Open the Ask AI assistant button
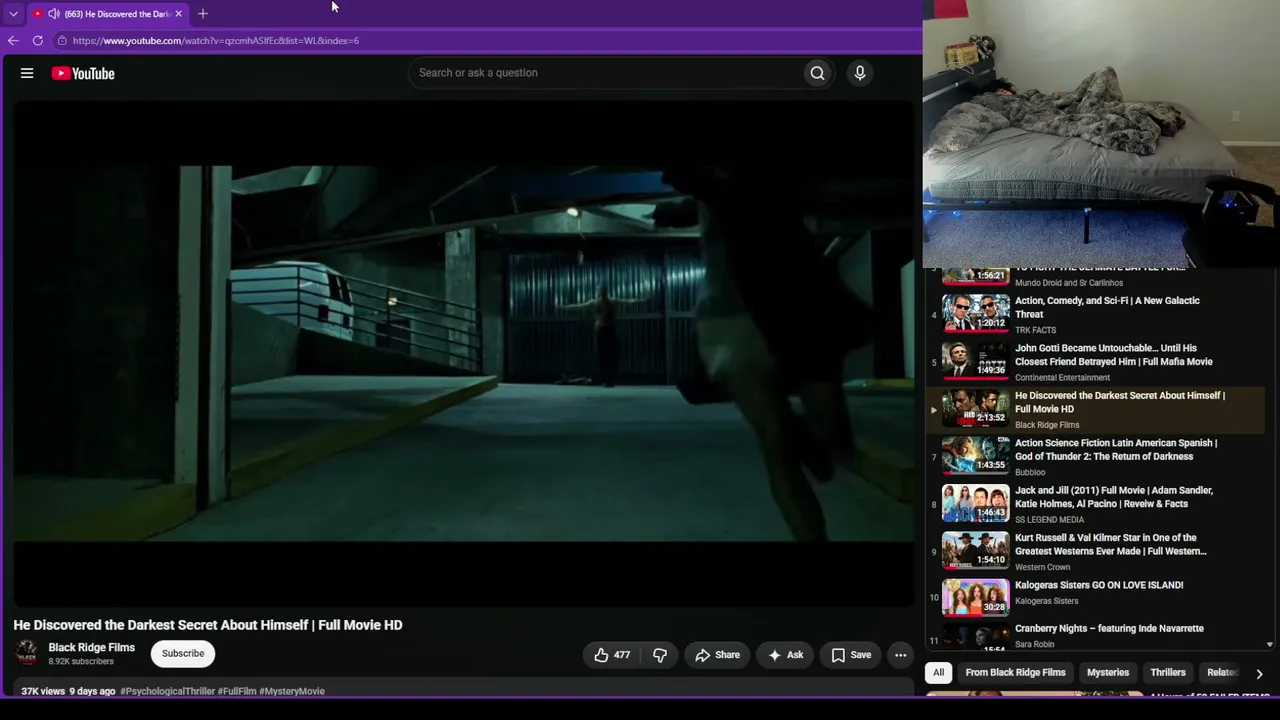Image resolution: width=1280 pixels, height=720 pixels. point(785,655)
